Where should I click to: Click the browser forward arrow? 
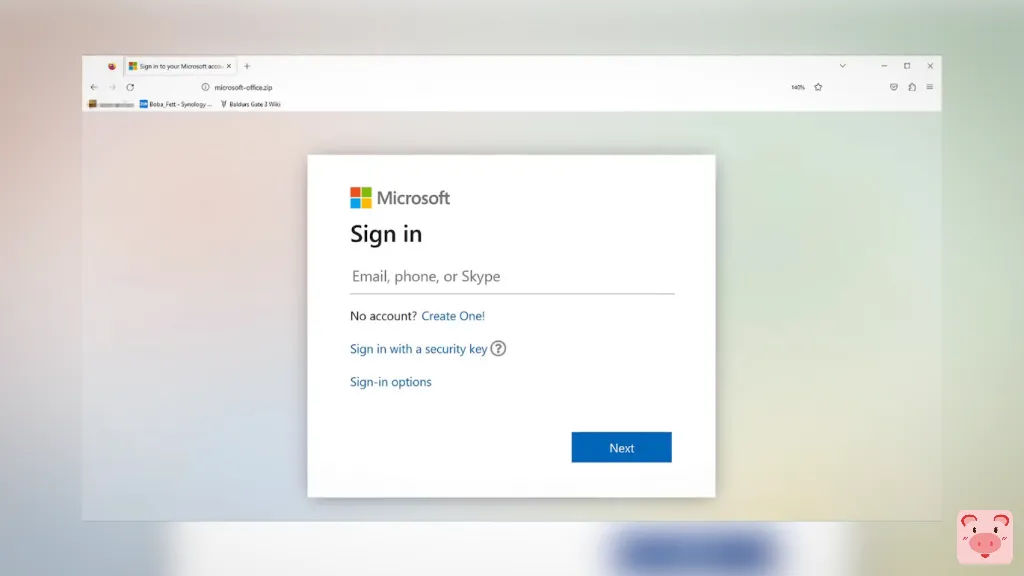[112, 87]
